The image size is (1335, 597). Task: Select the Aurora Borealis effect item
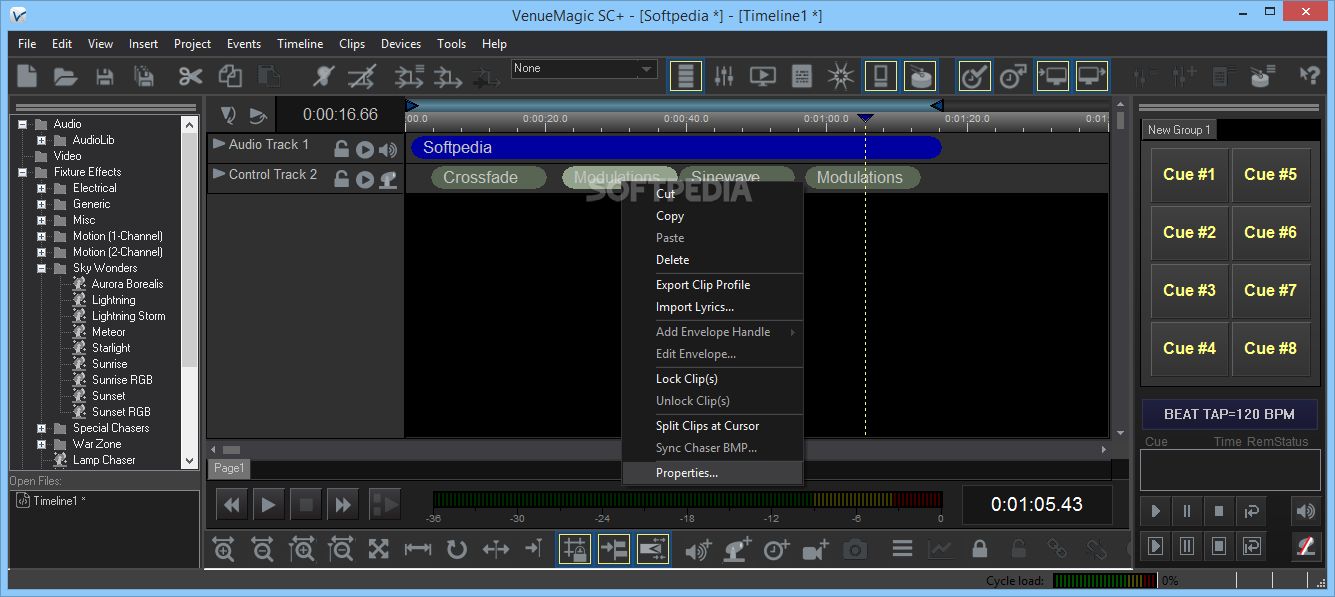tap(127, 284)
